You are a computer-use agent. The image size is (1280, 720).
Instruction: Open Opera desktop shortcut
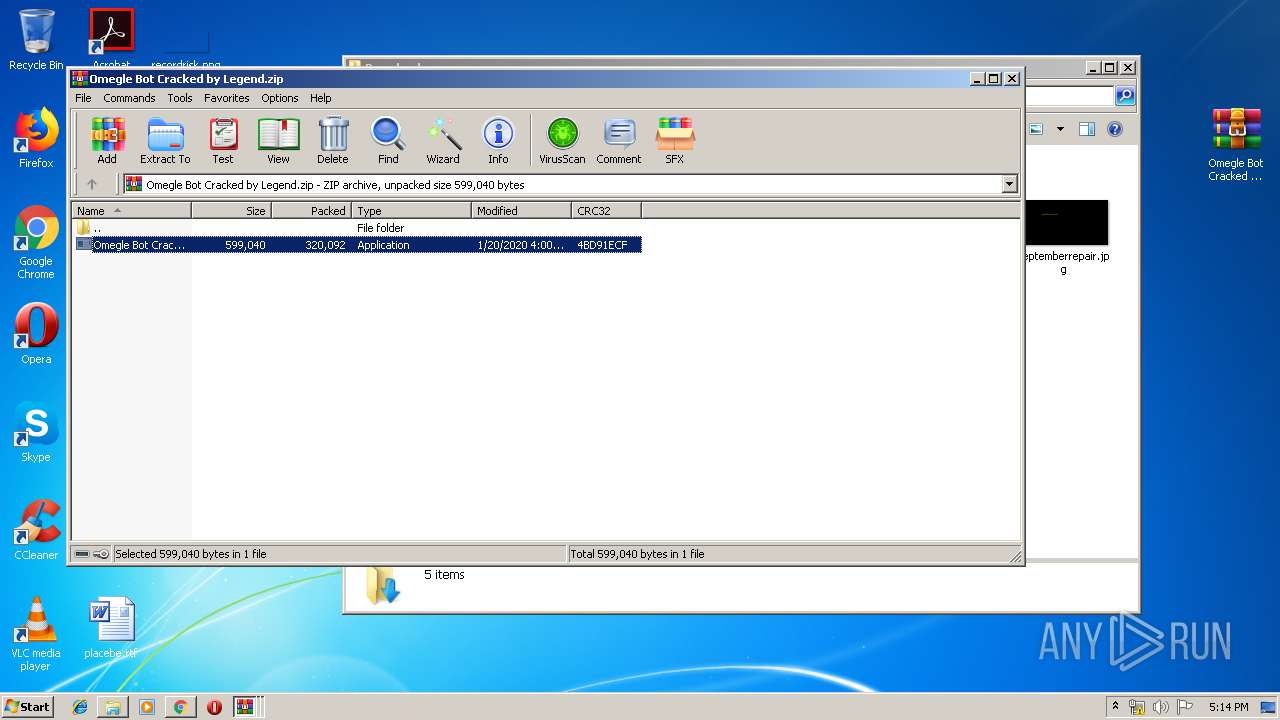click(x=36, y=334)
